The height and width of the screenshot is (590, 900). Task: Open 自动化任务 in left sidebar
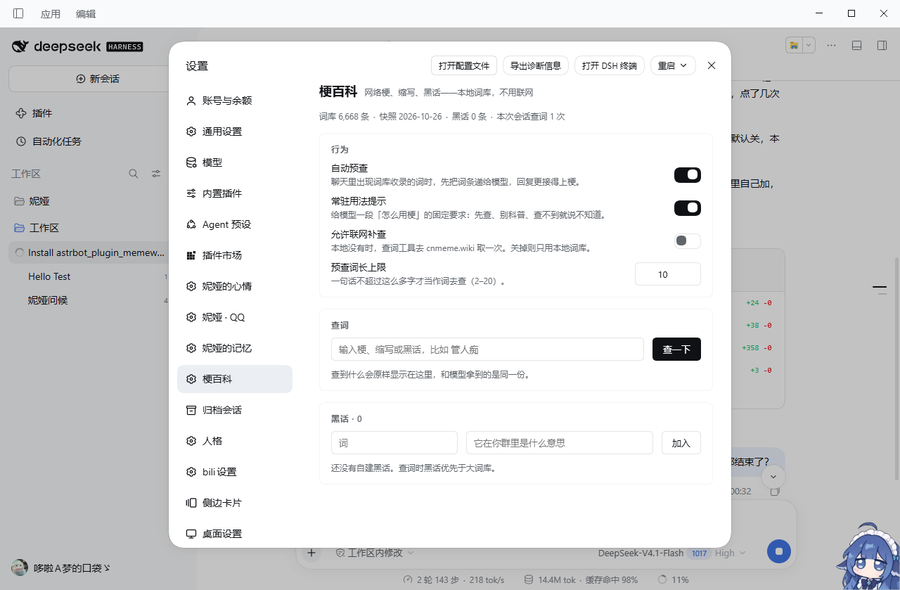(48, 141)
